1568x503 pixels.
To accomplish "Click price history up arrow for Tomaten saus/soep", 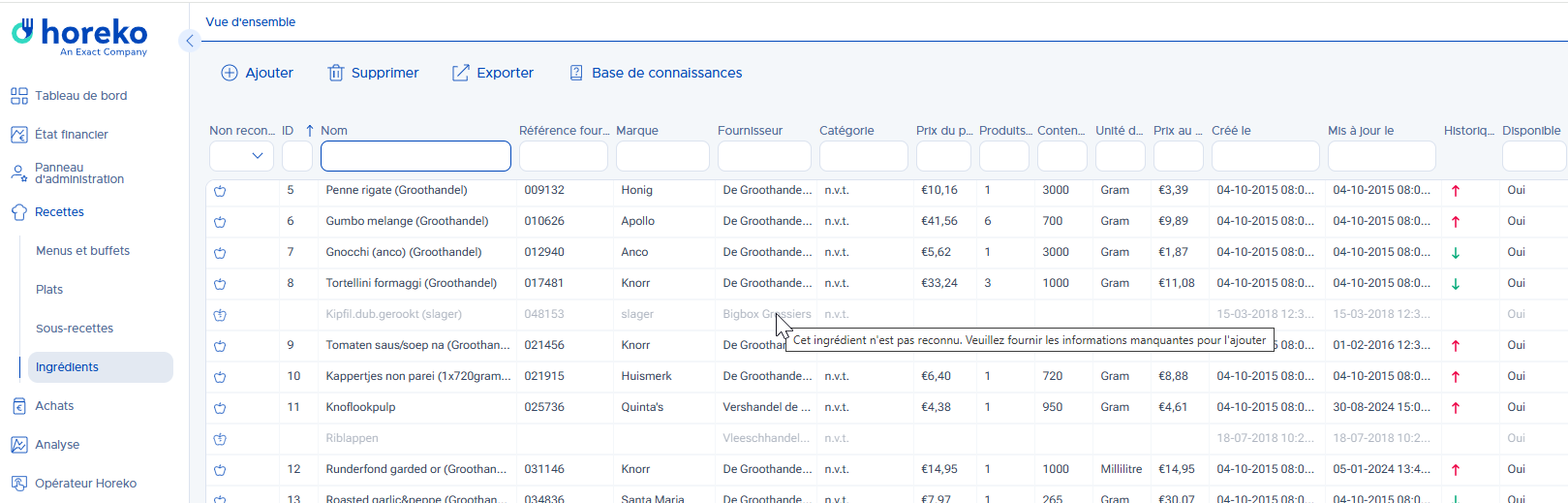I will coord(1456,346).
